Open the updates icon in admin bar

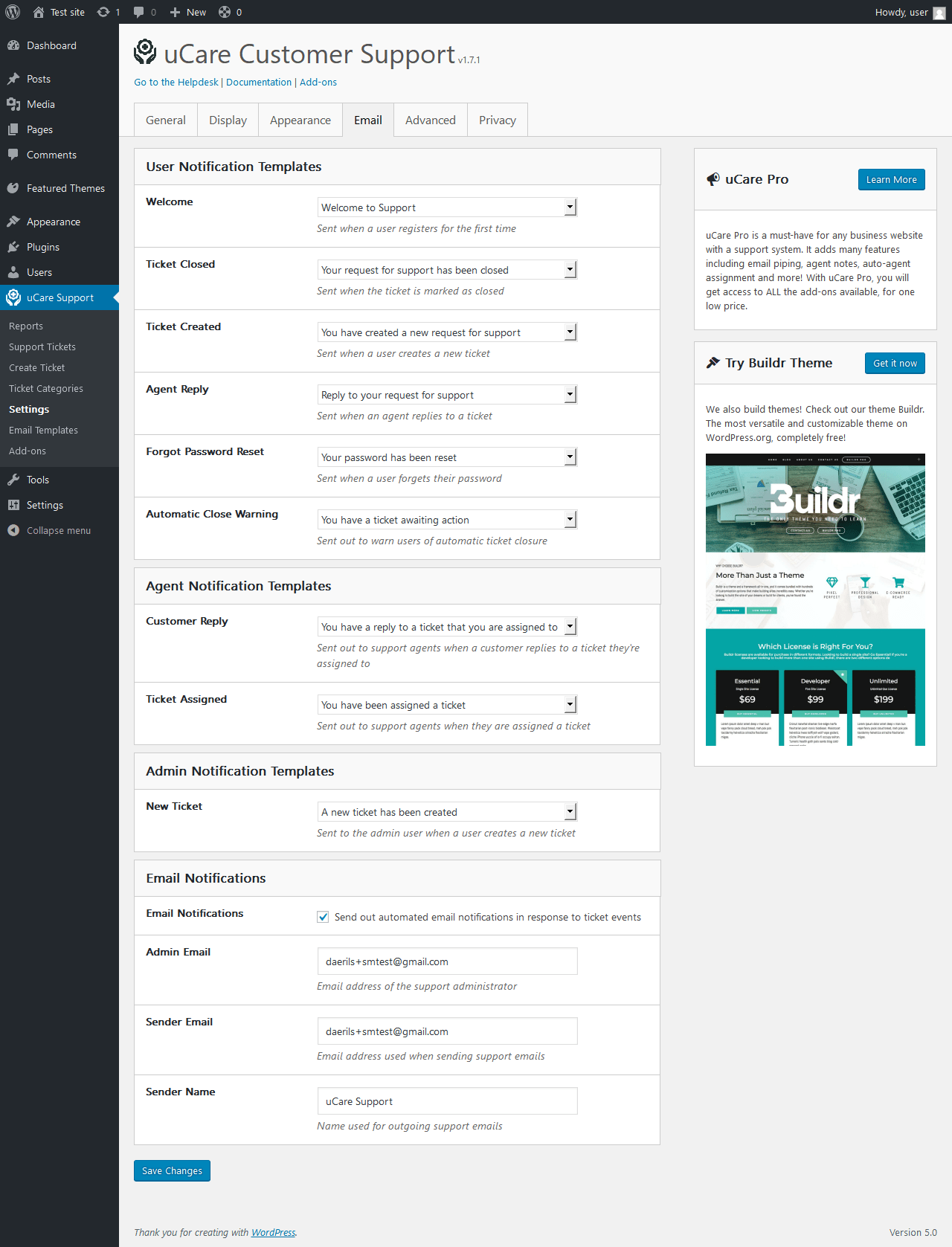pos(103,12)
